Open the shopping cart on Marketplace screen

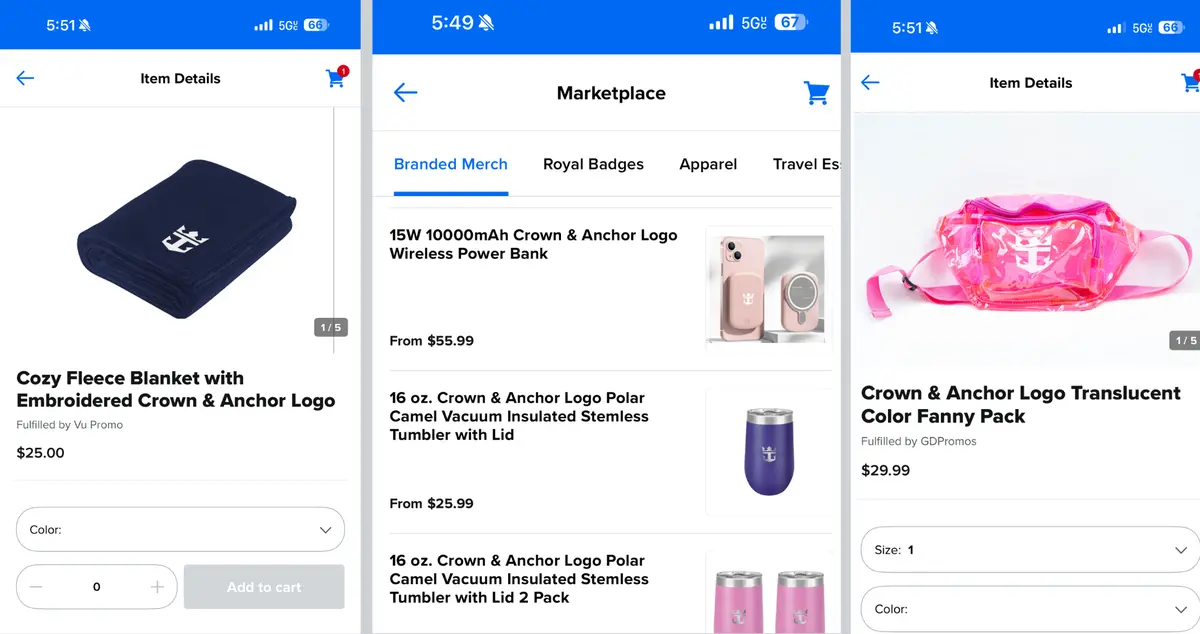point(817,93)
